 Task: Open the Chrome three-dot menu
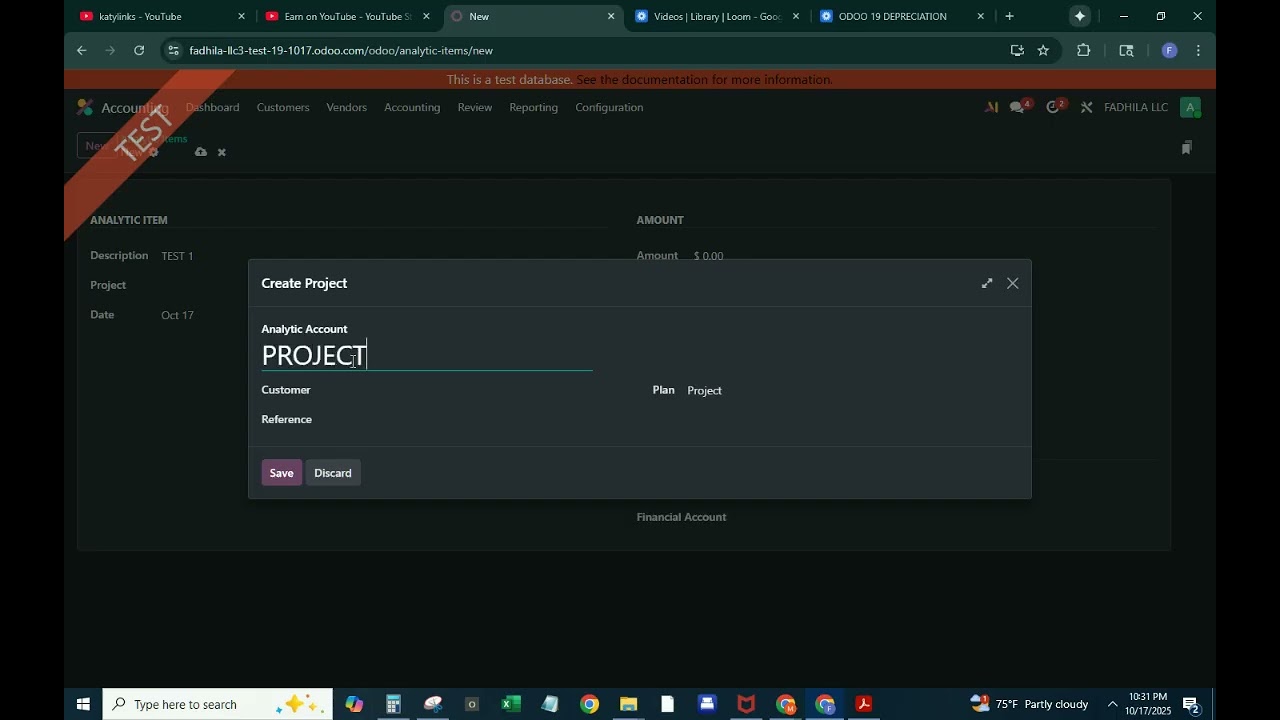(x=1198, y=50)
